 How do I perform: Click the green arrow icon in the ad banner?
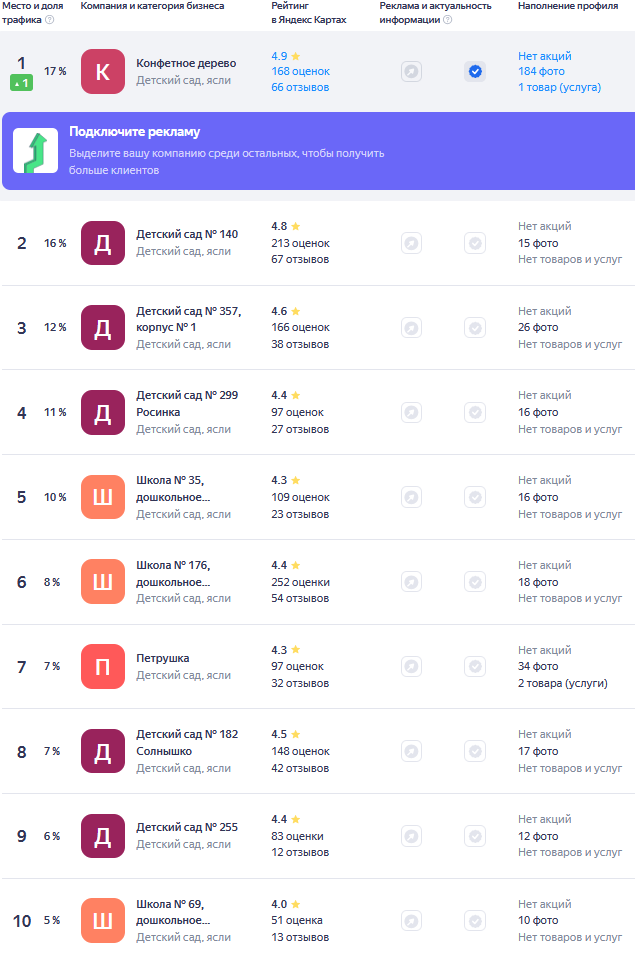pyautogui.click(x=35, y=151)
